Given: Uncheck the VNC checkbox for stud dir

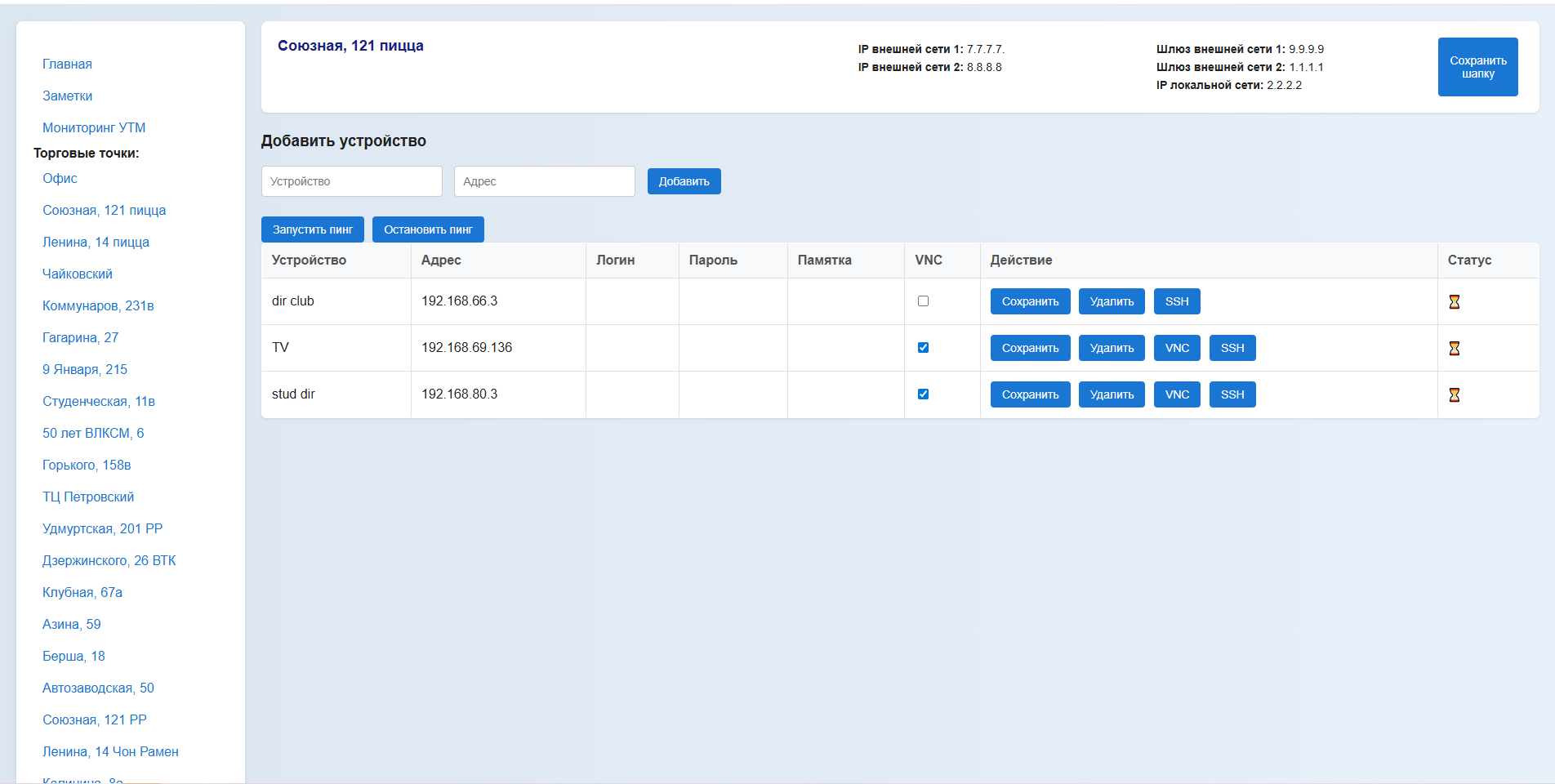Looking at the screenshot, I should pos(923,394).
